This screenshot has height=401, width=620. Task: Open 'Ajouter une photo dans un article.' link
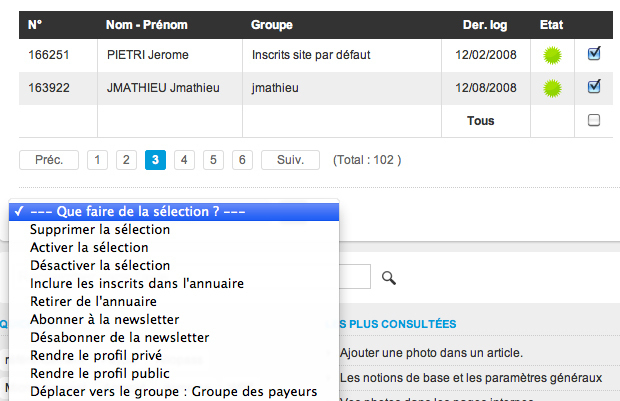click(431, 353)
